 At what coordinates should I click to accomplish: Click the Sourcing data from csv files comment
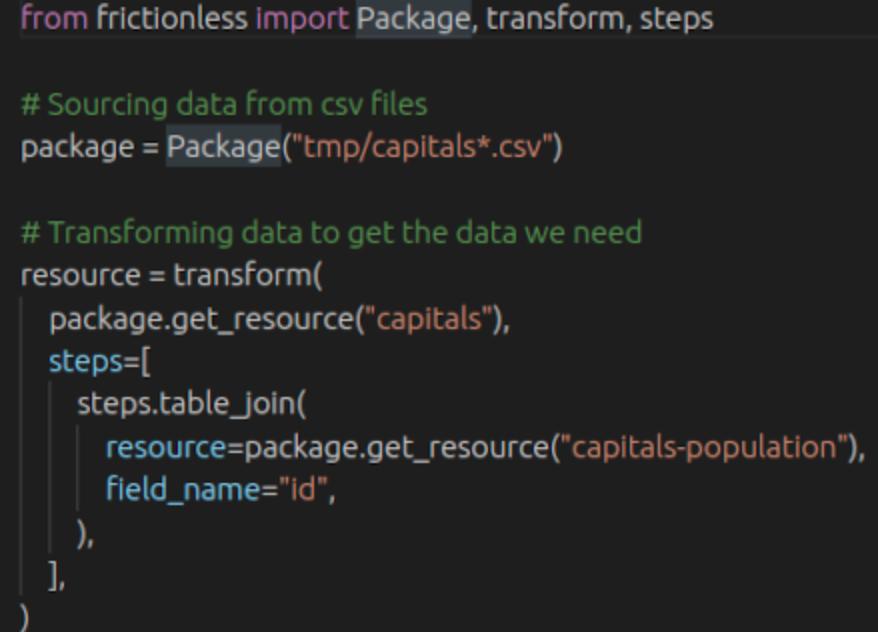pyautogui.click(x=224, y=105)
